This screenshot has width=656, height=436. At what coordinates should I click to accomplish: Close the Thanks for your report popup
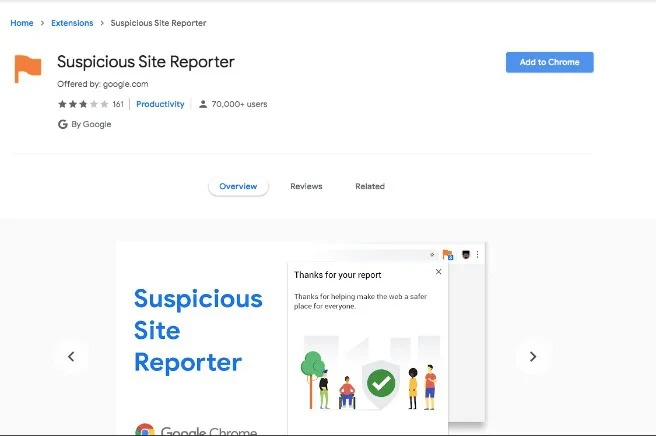click(x=438, y=272)
